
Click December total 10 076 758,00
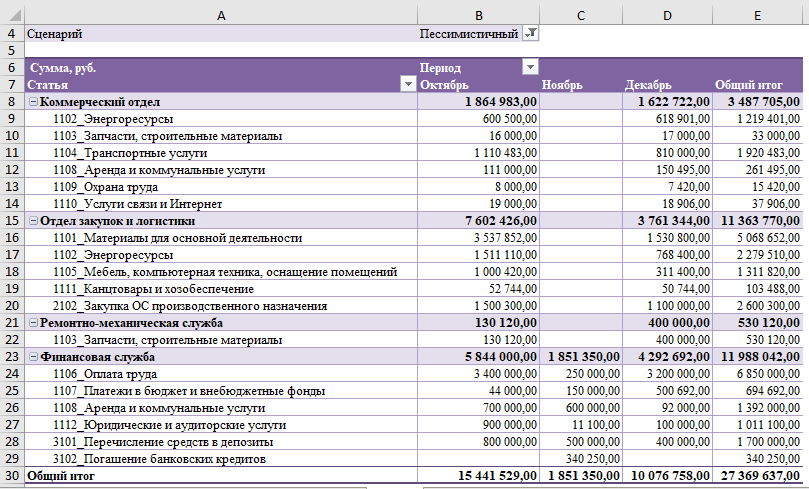pyautogui.click(x=667, y=476)
